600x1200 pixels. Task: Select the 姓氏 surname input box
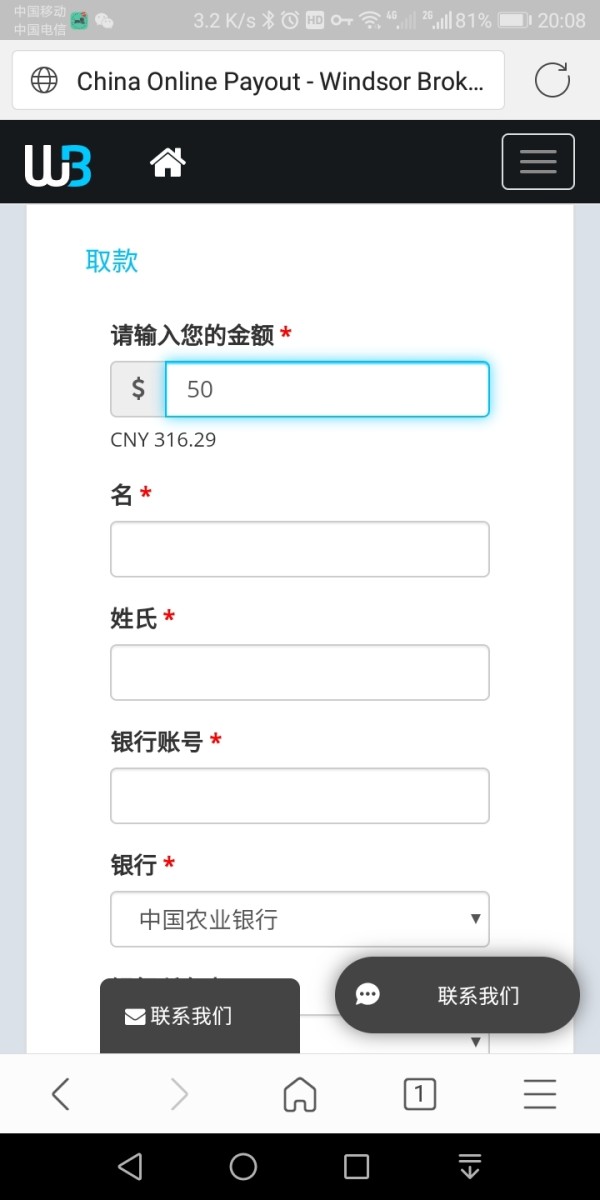tap(299, 672)
